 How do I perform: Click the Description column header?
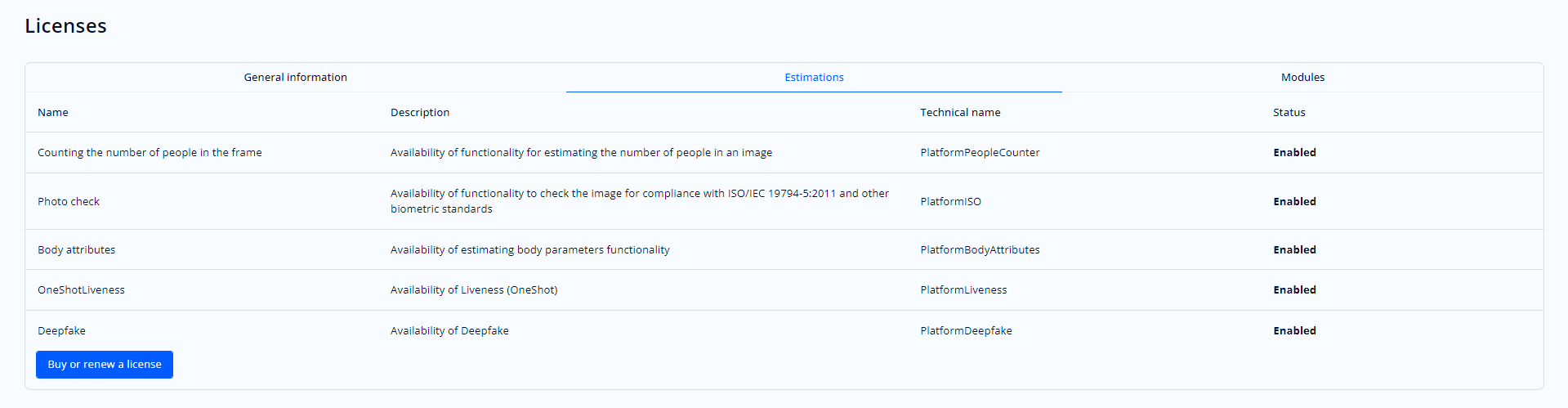[x=420, y=113]
